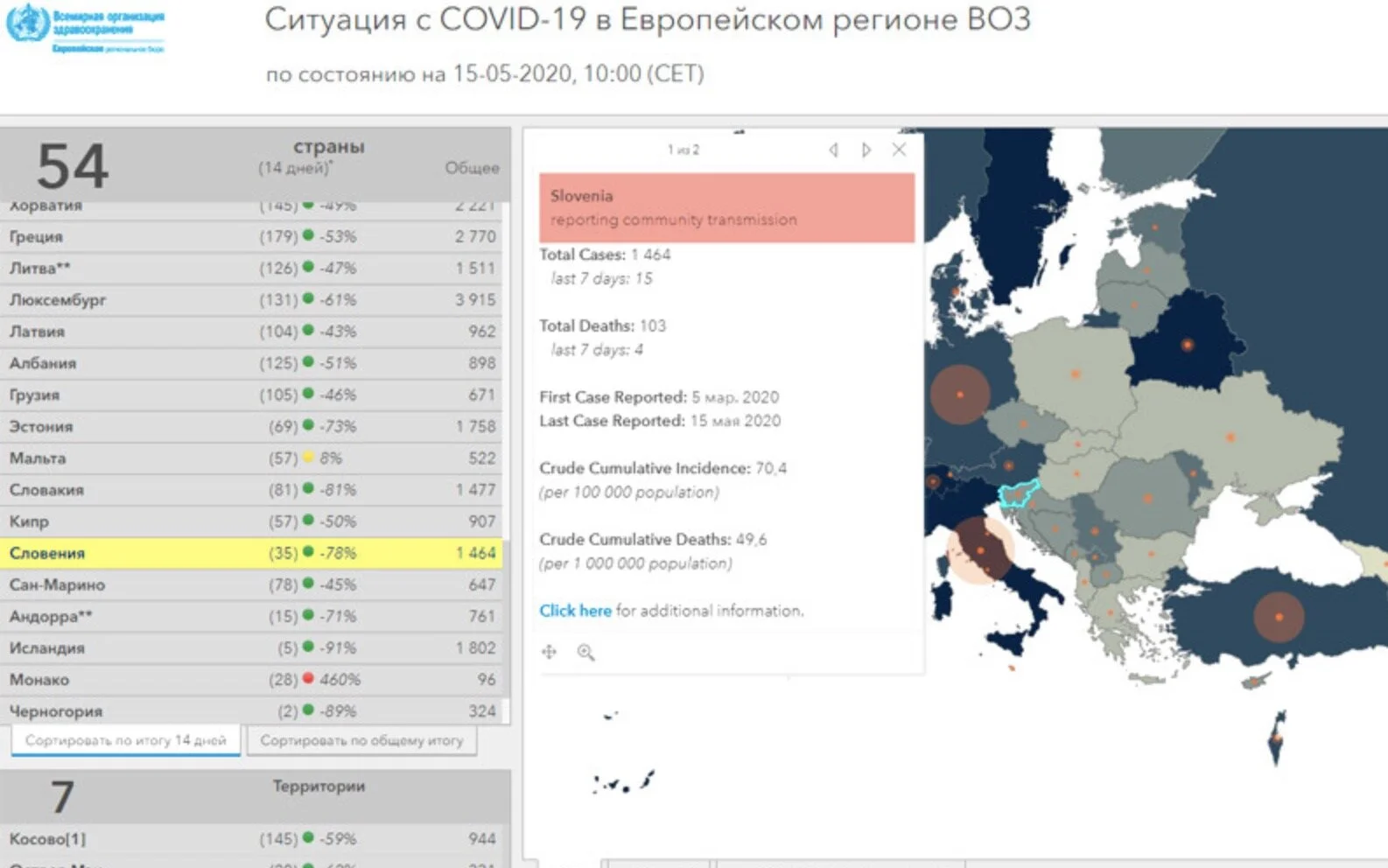Click the 54 countries count header
This screenshot has height=868, width=1388.
[x=73, y=166]
